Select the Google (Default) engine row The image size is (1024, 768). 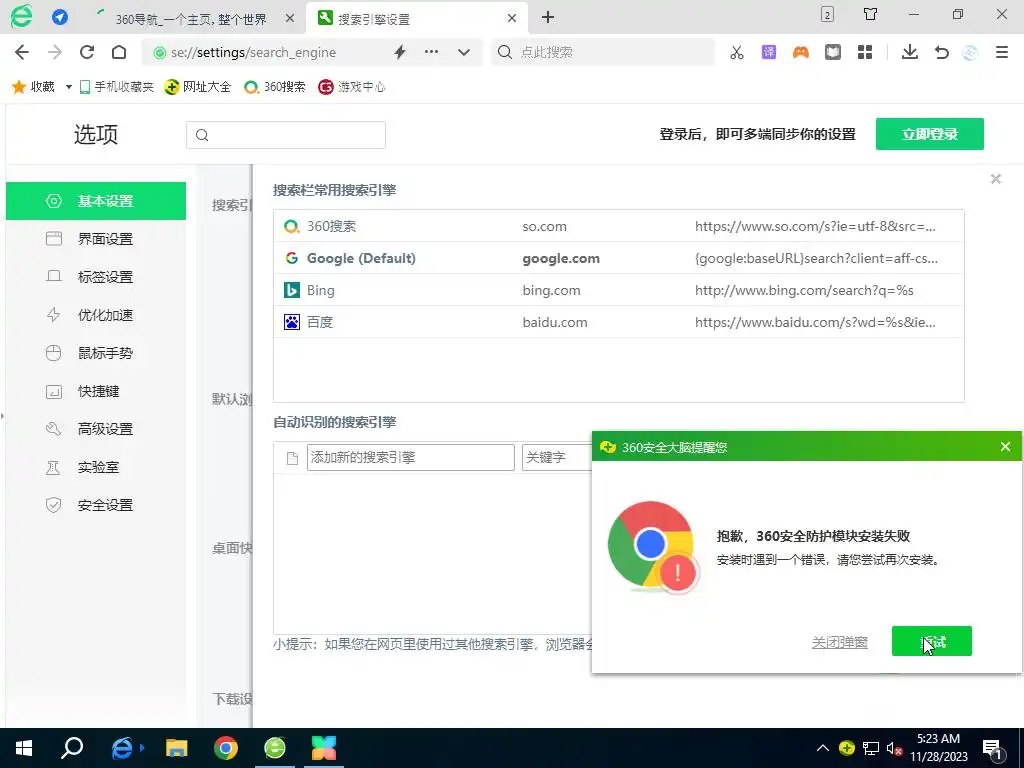coord(618,258)
